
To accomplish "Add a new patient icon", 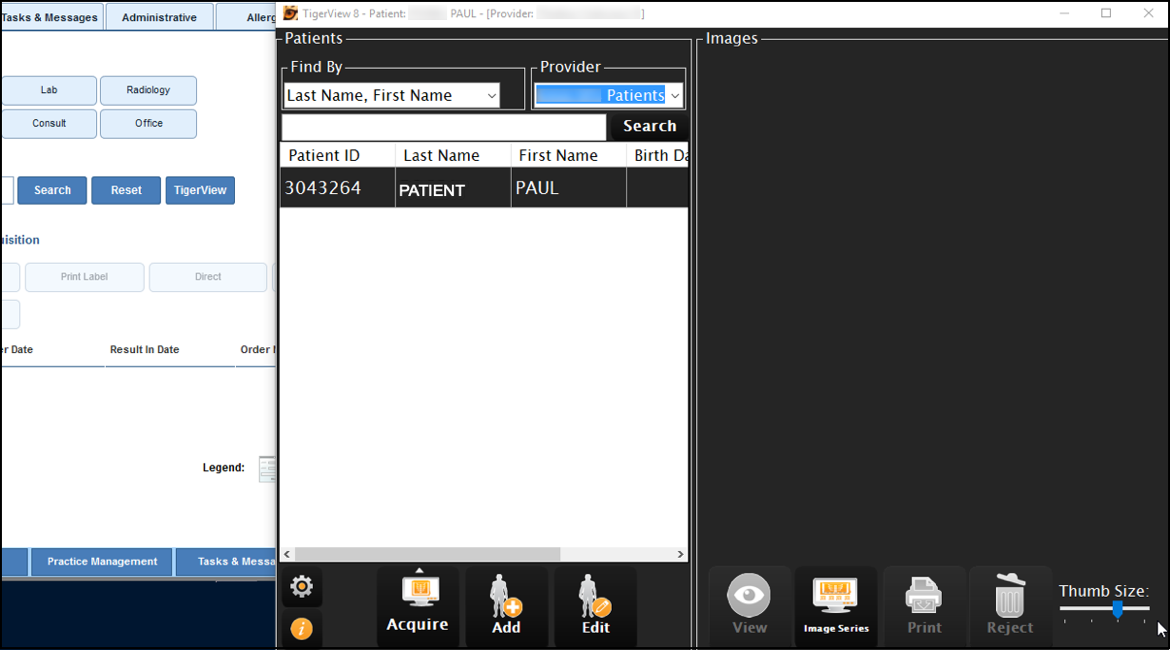I will click(x=506, y=607).
